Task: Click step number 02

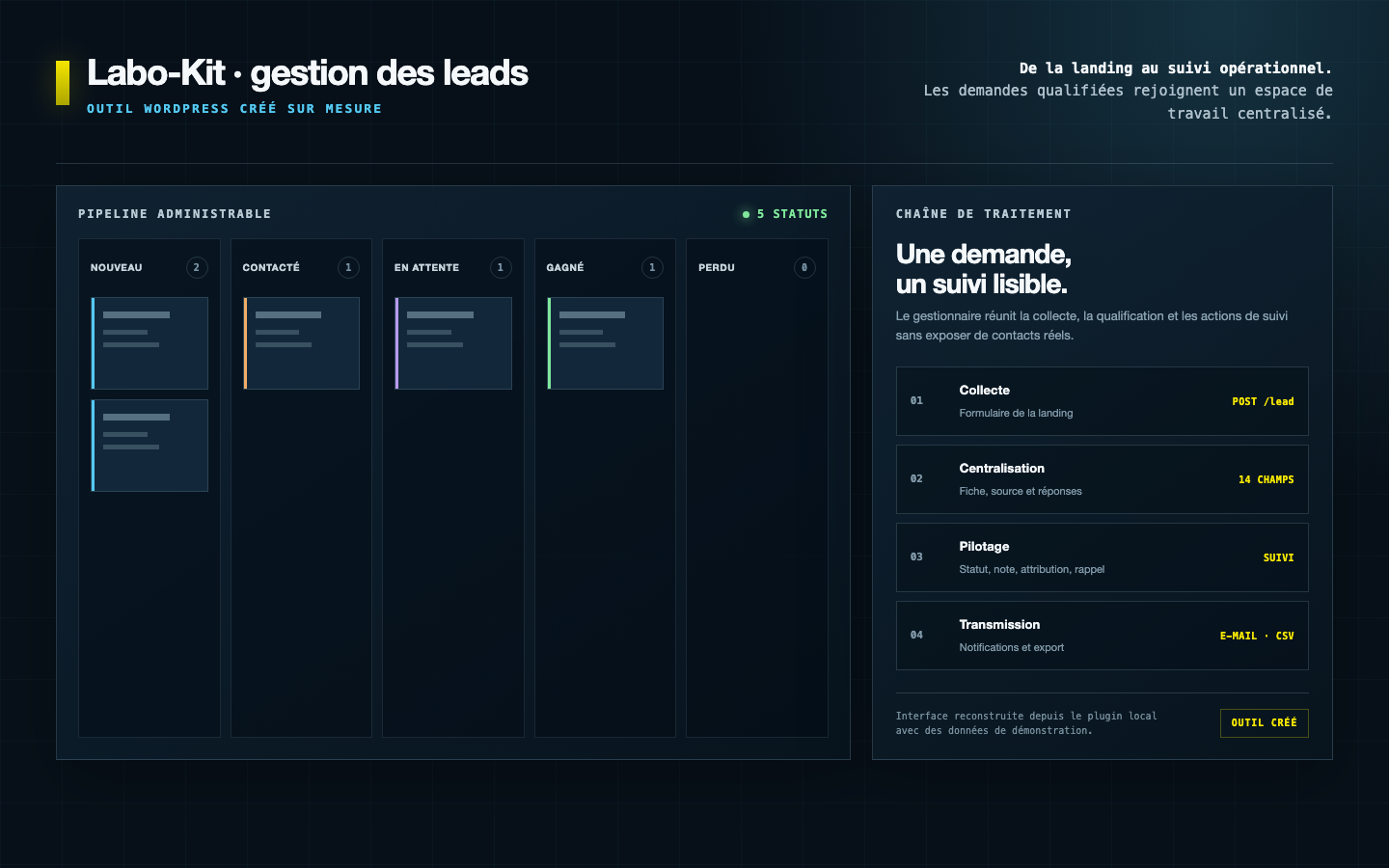Action: click(916, 478)
